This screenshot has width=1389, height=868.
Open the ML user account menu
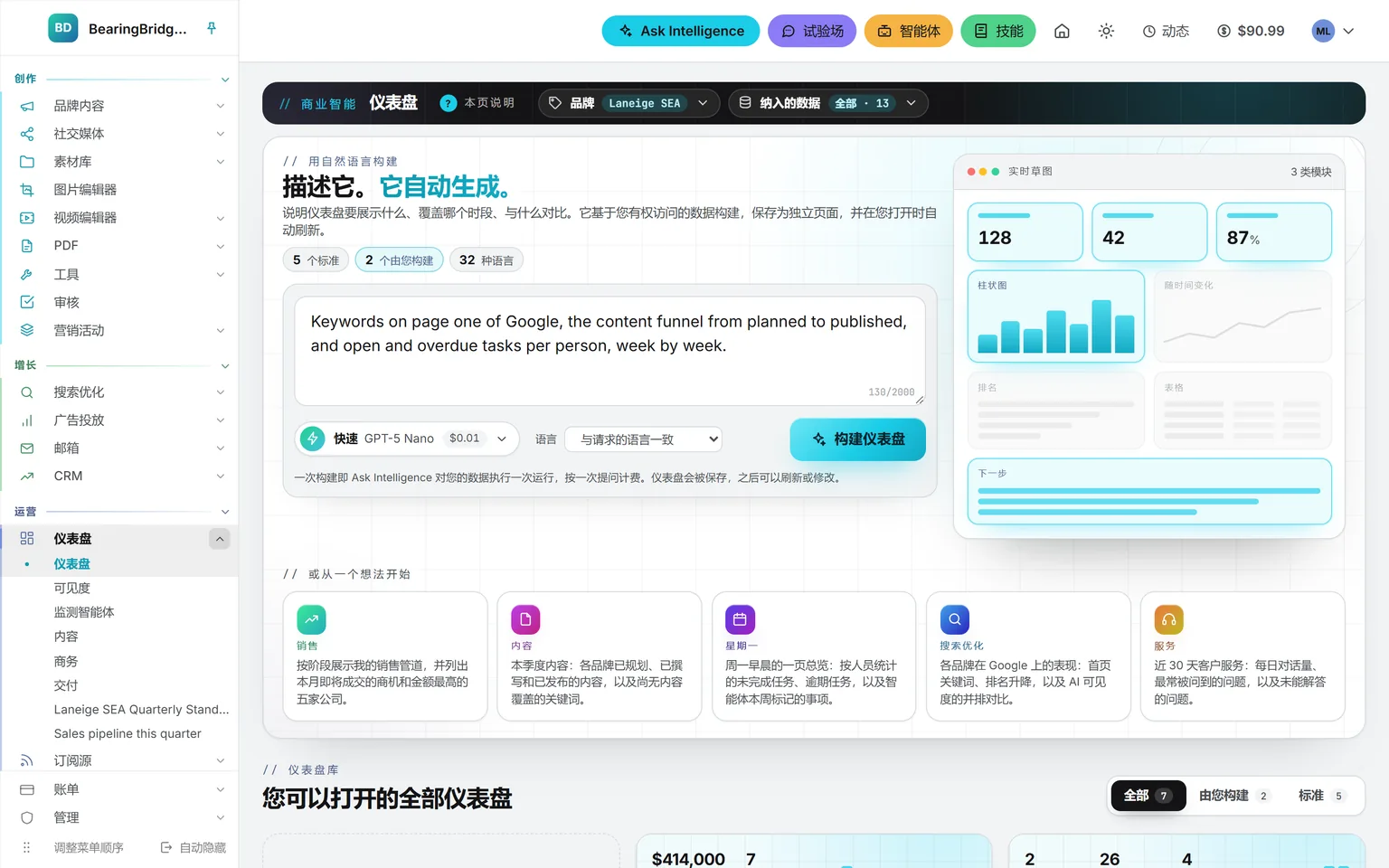(1333, 31)
